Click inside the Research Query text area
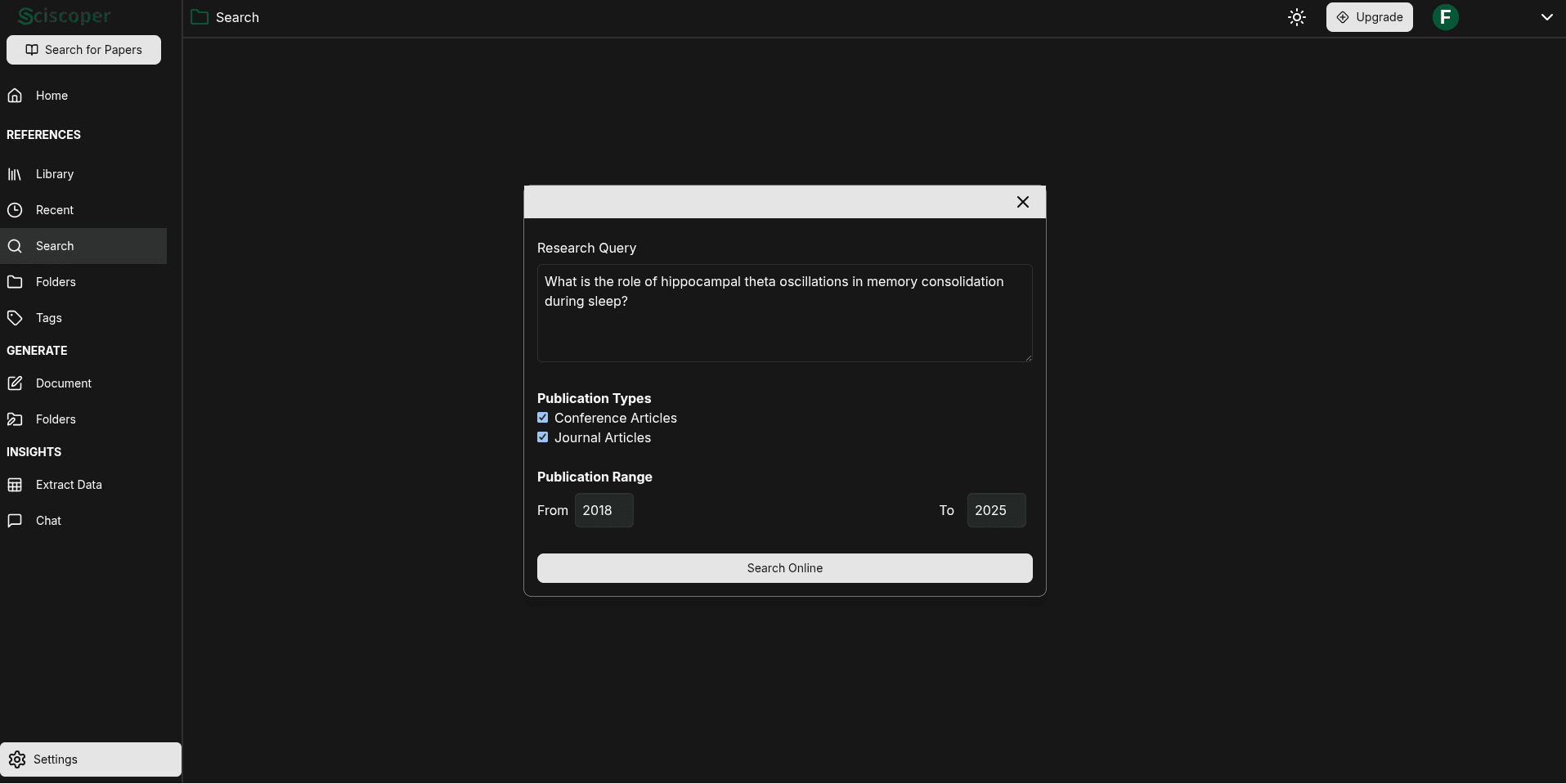1566x784 pixels. coord(783,313)
